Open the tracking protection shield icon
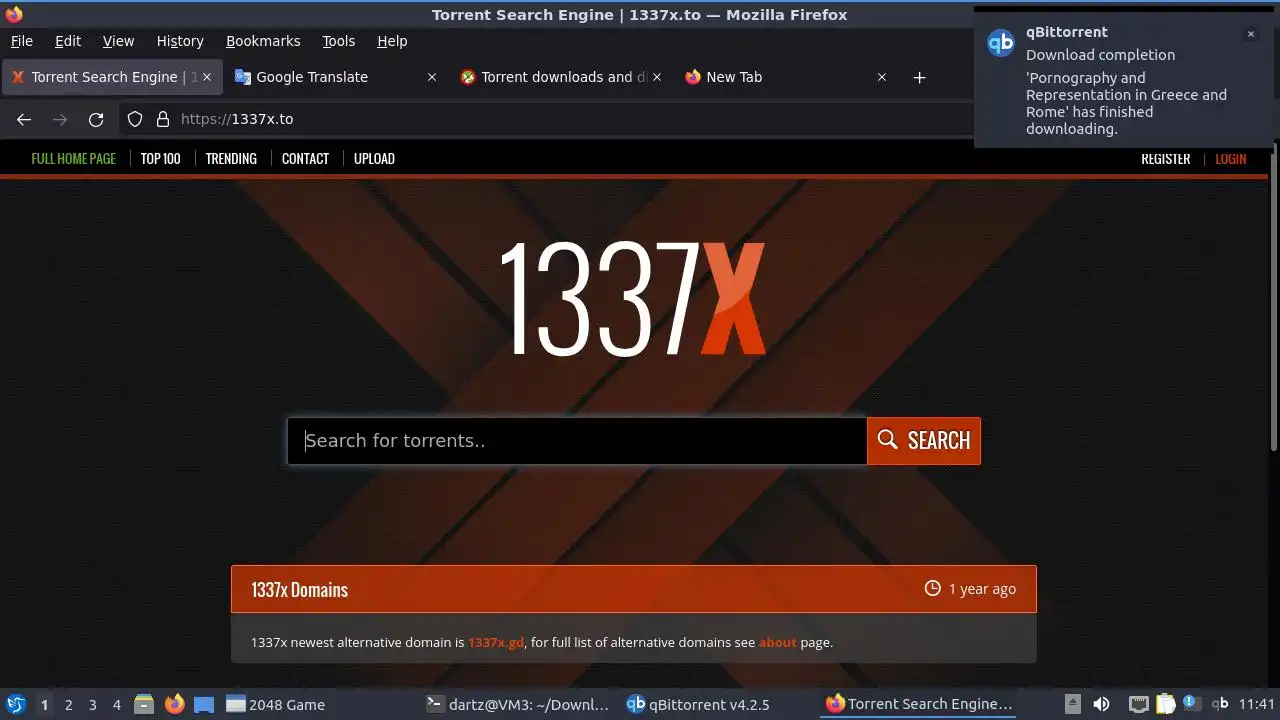 135,119
